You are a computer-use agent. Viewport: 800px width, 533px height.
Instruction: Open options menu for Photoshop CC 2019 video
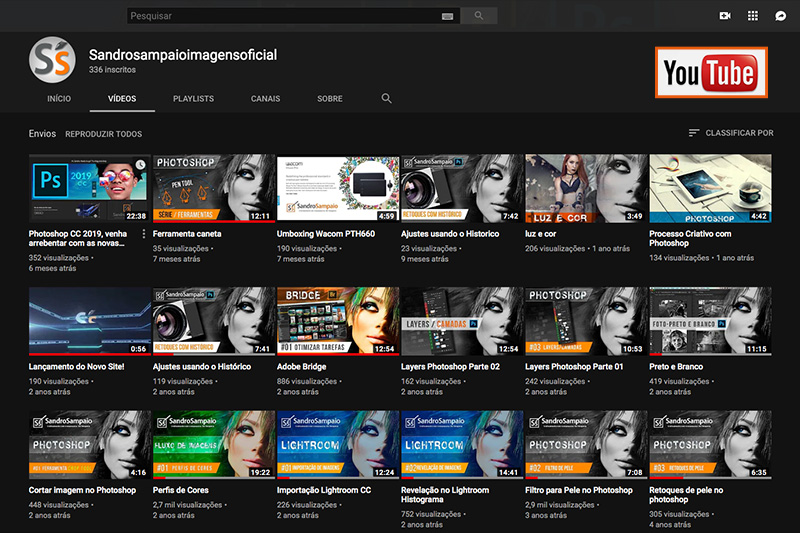click(x=143, y=234)
